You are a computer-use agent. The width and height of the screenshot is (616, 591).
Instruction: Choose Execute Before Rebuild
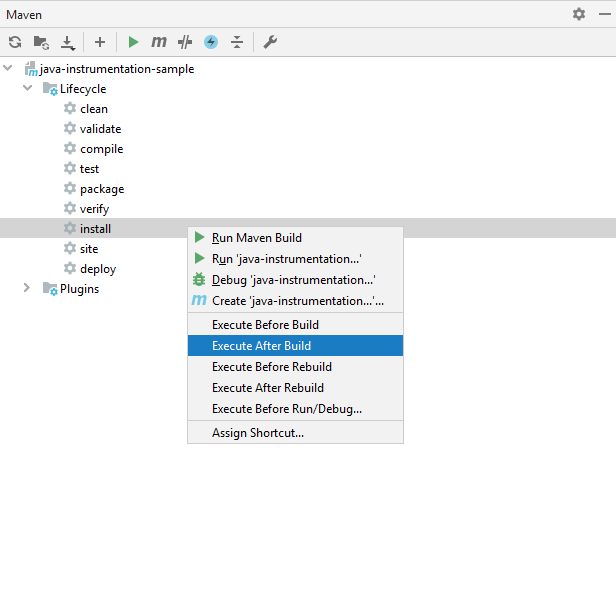click(x=295, y=367)
